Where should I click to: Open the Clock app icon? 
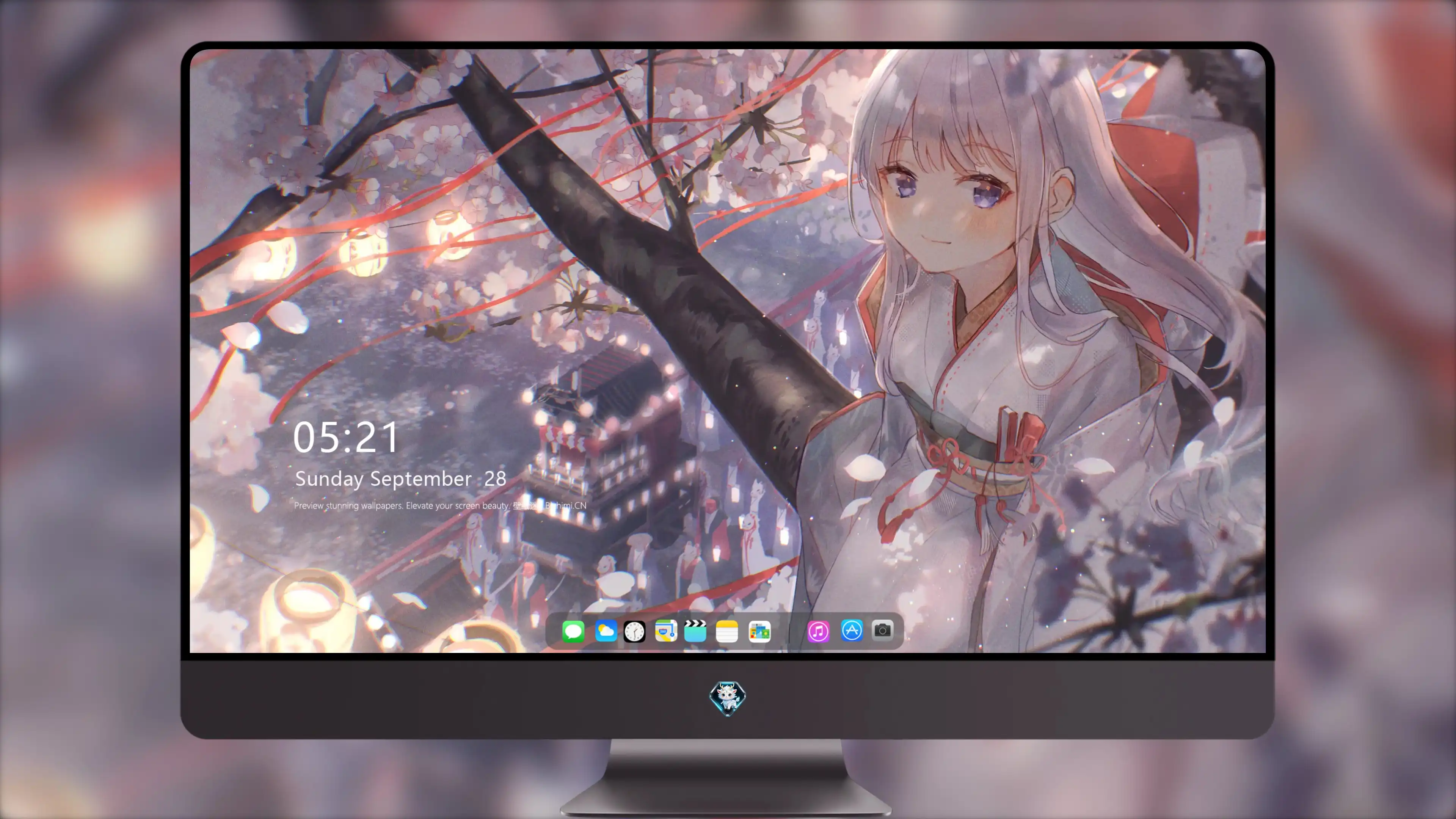click(x=634, y=631)
